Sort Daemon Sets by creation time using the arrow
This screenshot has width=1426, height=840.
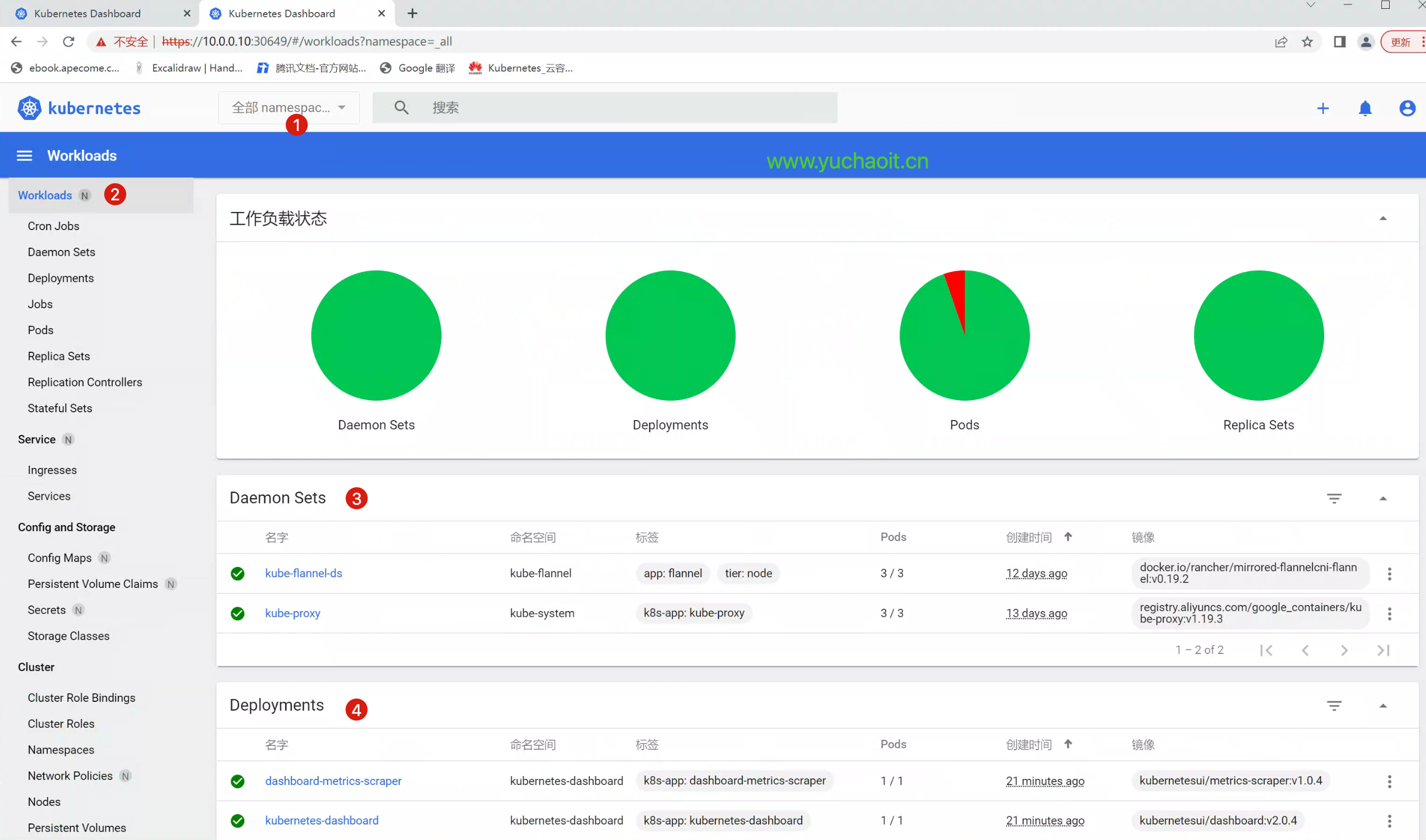pos(1068,537)
